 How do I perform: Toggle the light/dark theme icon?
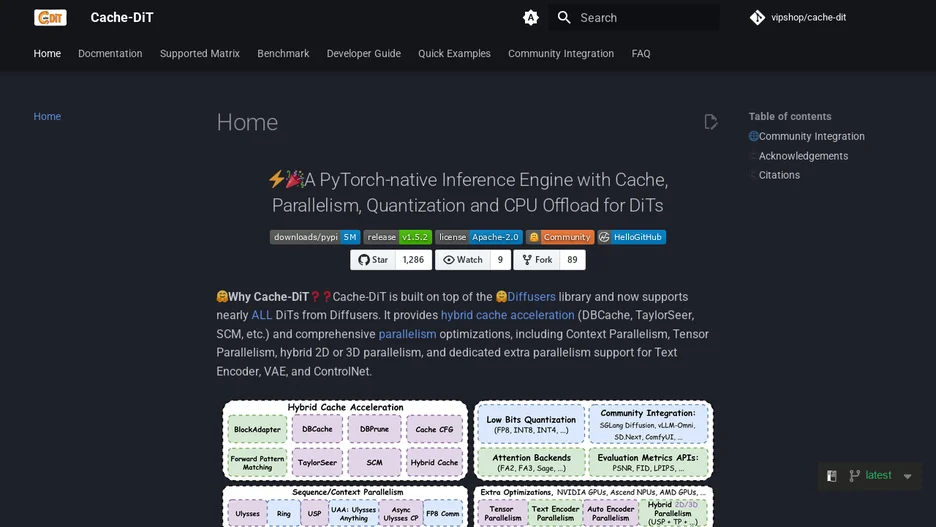coord(531,17)
